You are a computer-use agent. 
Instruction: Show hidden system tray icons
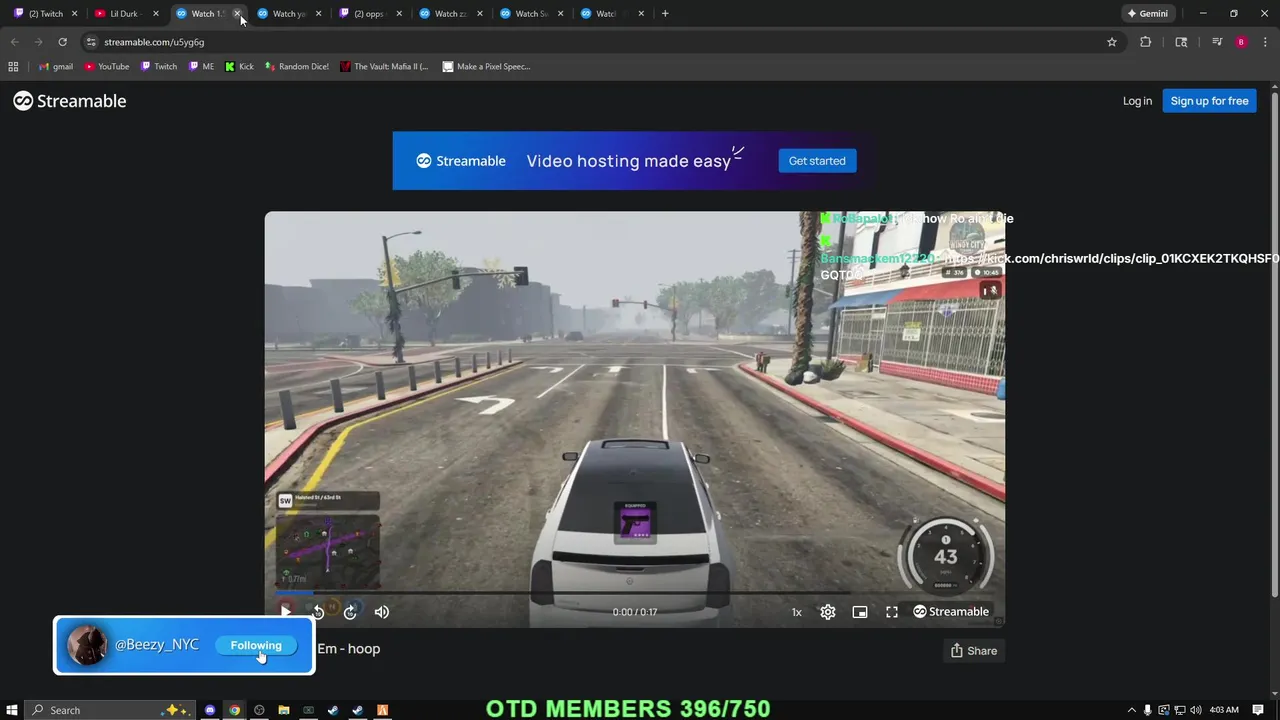pos(1131,710)
